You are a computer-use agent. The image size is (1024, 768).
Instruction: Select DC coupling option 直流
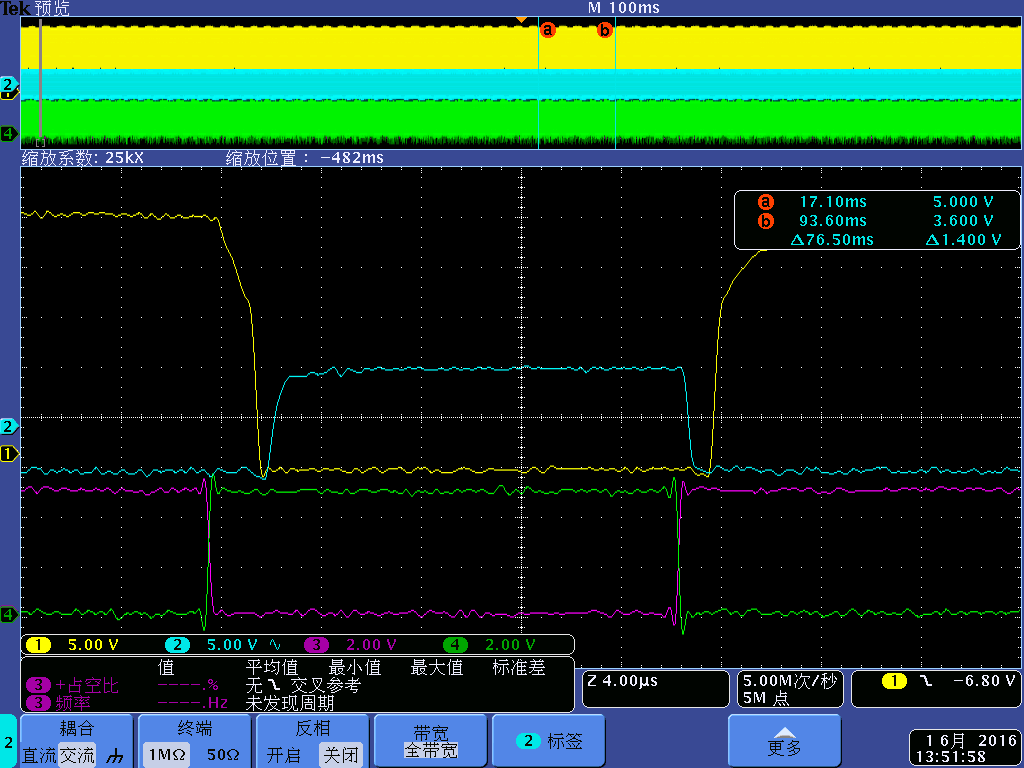(40, 756)
